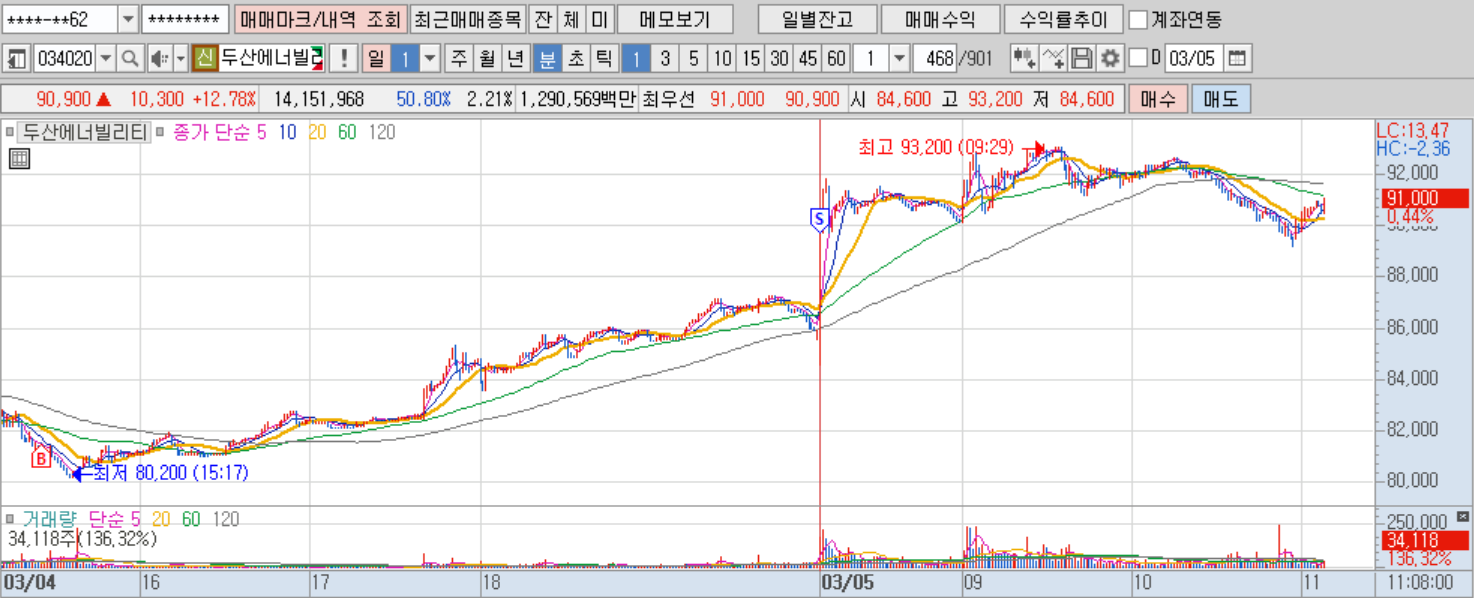The image size is (1474, 598).
Task: Open 수익률추이 return trend
Action: 1064,19
